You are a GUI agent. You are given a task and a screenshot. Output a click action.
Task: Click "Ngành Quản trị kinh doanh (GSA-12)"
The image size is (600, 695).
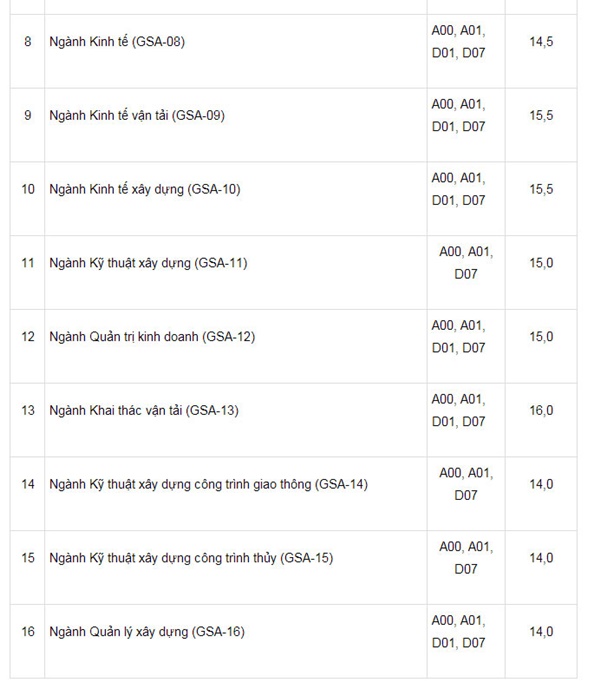(152, 337)
